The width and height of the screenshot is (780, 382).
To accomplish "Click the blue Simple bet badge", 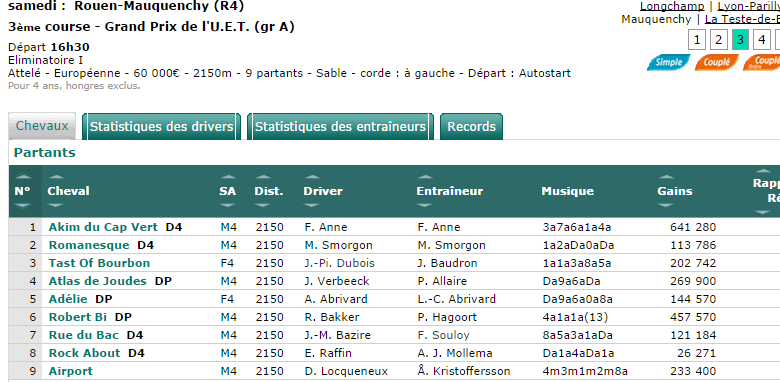I will coord(669,63).
